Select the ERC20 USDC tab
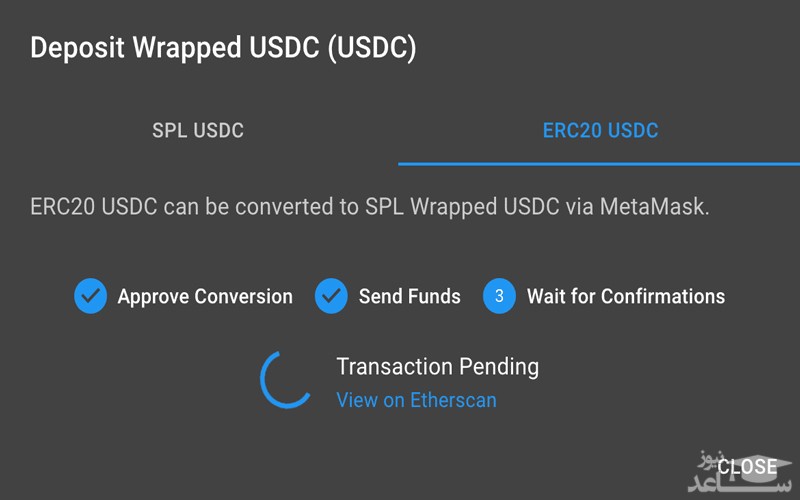This screenshot has width=800, height=500. (x=600, y=130)
